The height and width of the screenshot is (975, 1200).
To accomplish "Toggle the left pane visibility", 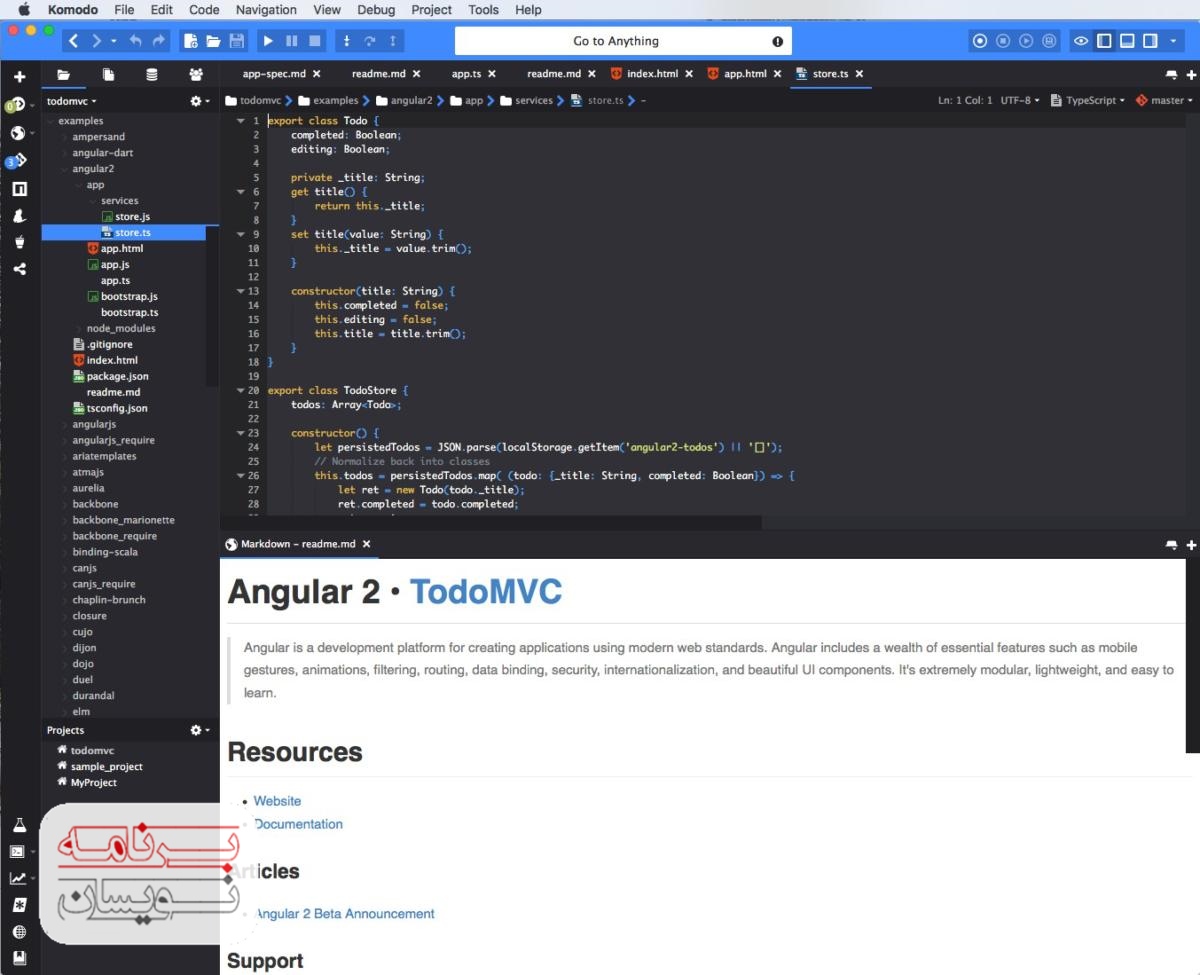I will click(x=1104, y=41).
